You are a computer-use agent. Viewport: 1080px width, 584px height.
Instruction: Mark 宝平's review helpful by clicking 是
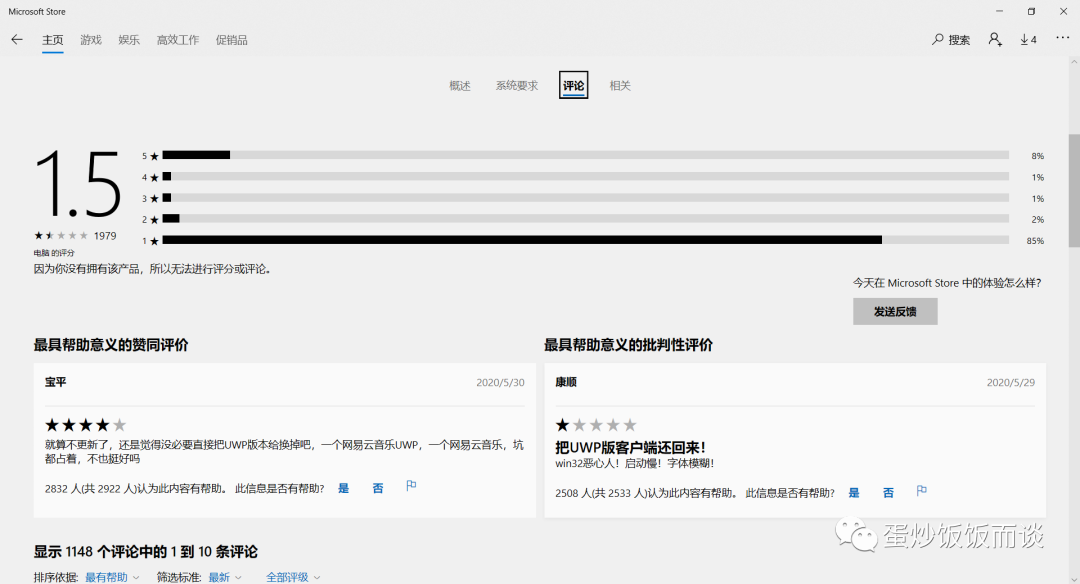(343, 487)
